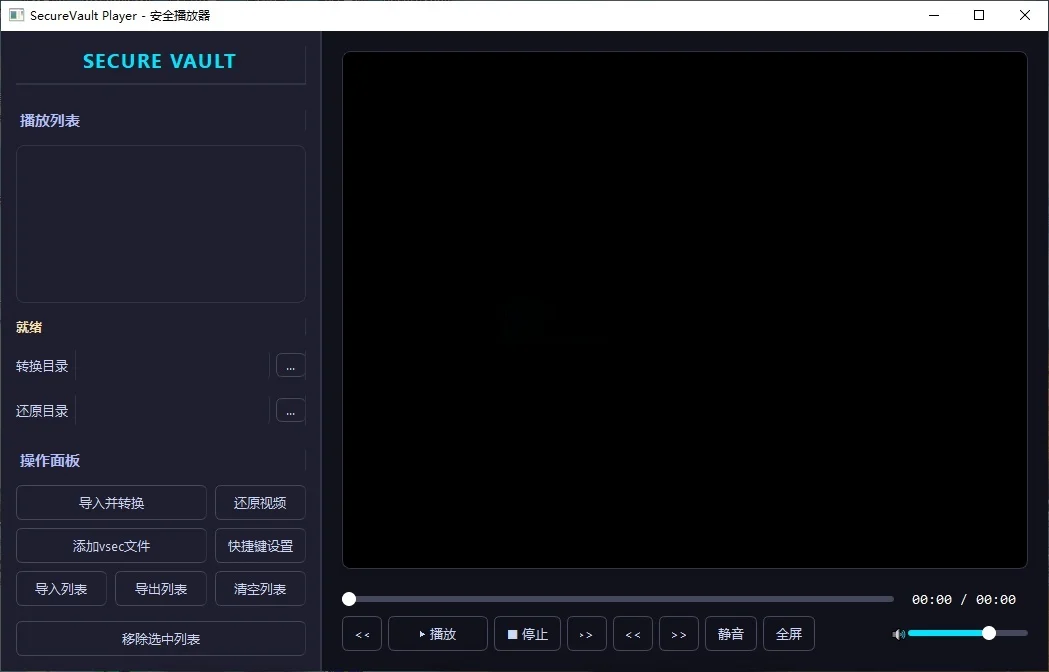Click the 还原视频 button
The height and width of the screenshot is (672, 1049).
pyautogui.click(x=260, y=503)
